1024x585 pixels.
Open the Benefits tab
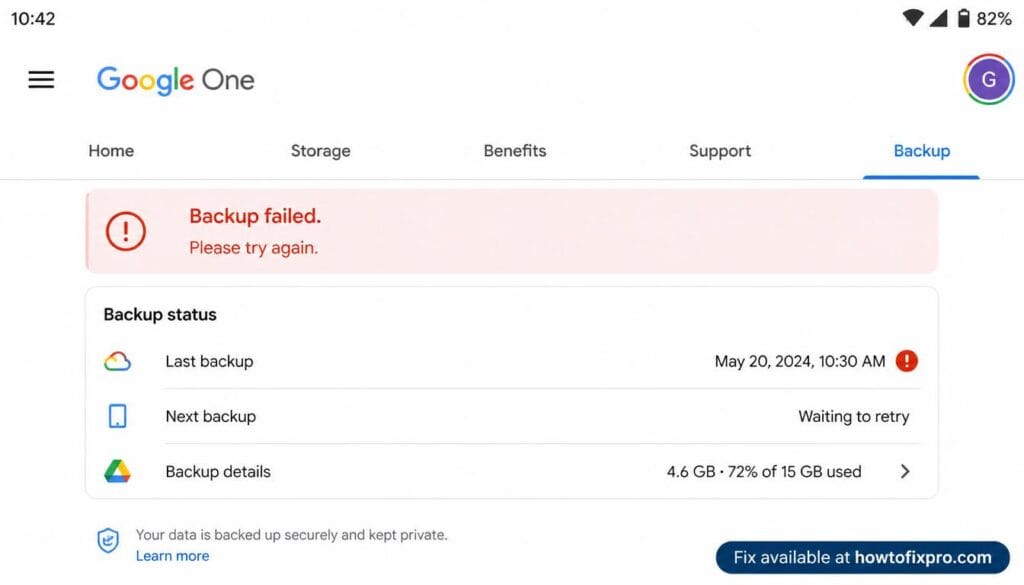(515, 151)
